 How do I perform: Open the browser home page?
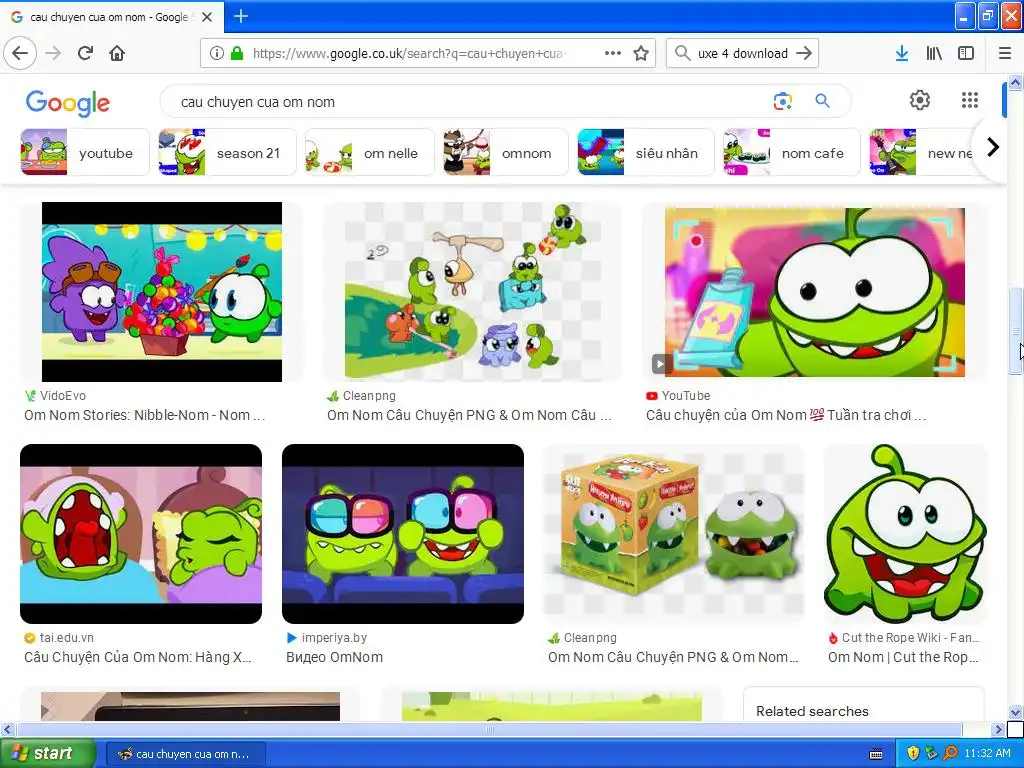(117, 54)
